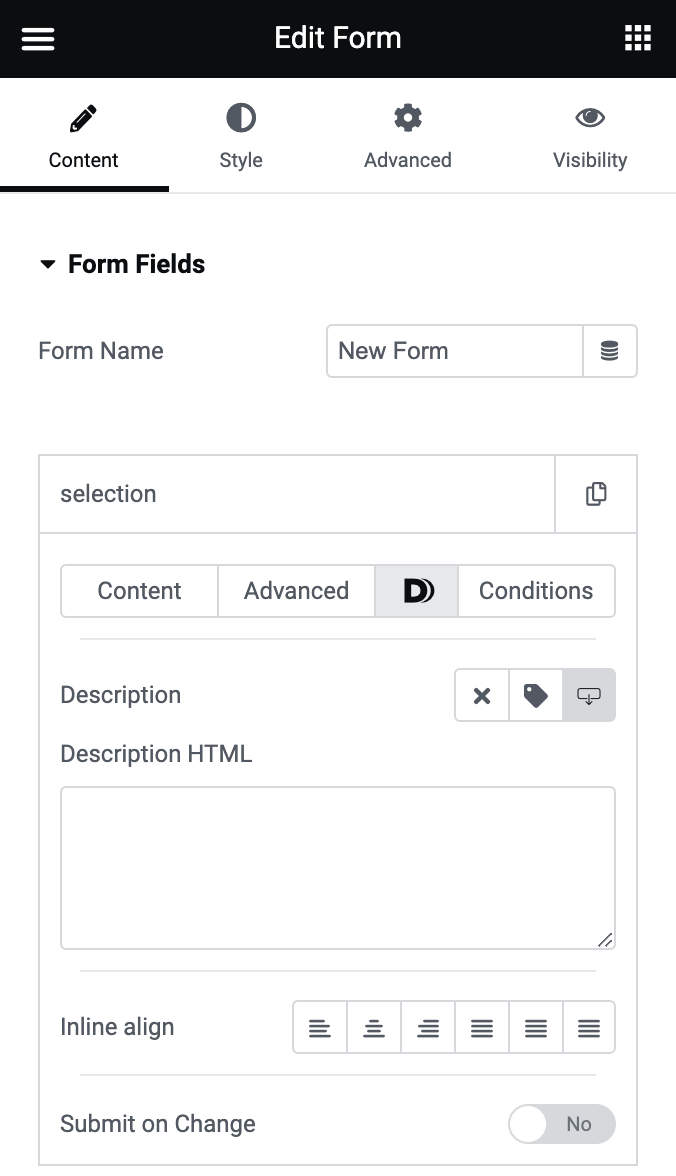Clear Description using the X icon
This screenshot has height=1176, width=676.
click(x=481, y=695)
